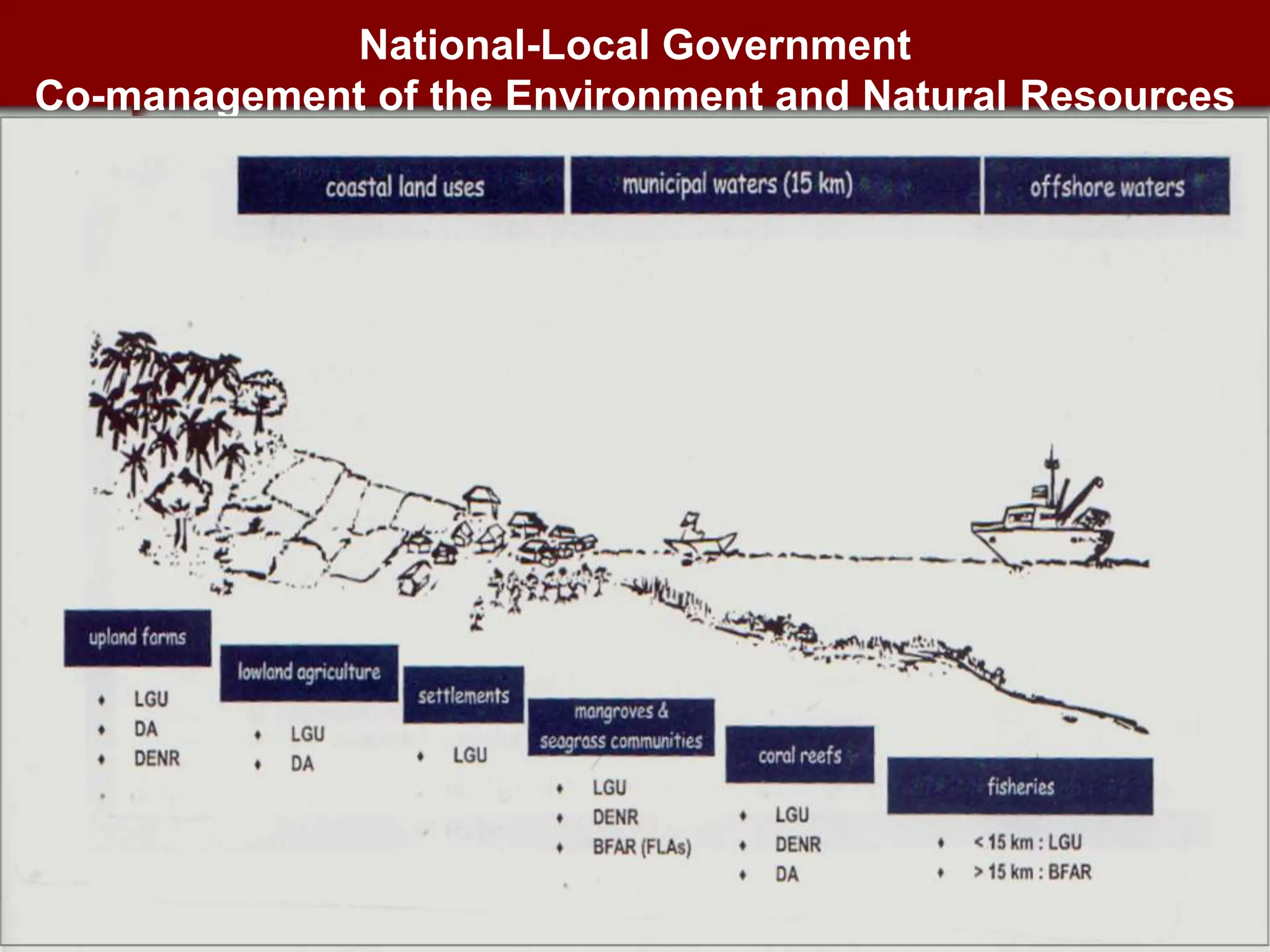Click the 'mangroves & seagrass communities' label
Image resolution: width=1270 pixels, height=952 pixels.
coord(621,727)
